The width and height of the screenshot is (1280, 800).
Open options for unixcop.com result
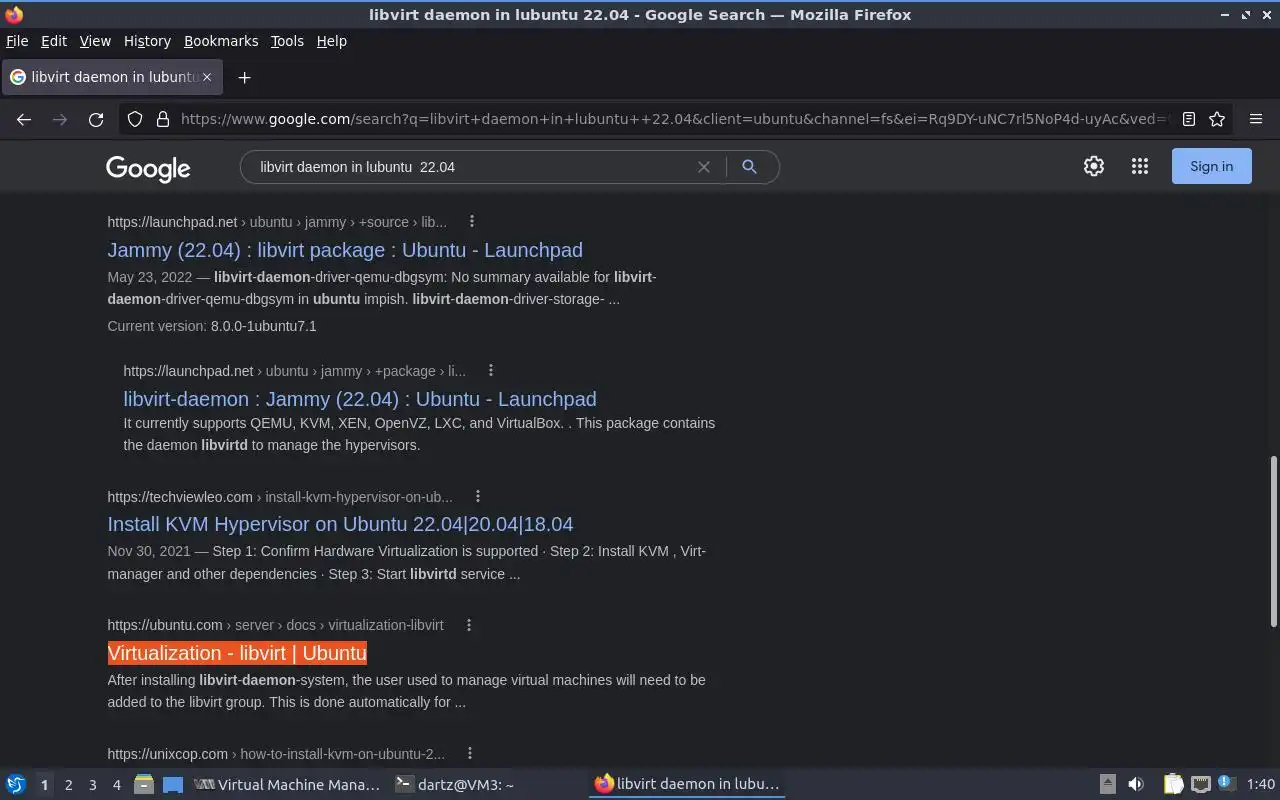470,754
